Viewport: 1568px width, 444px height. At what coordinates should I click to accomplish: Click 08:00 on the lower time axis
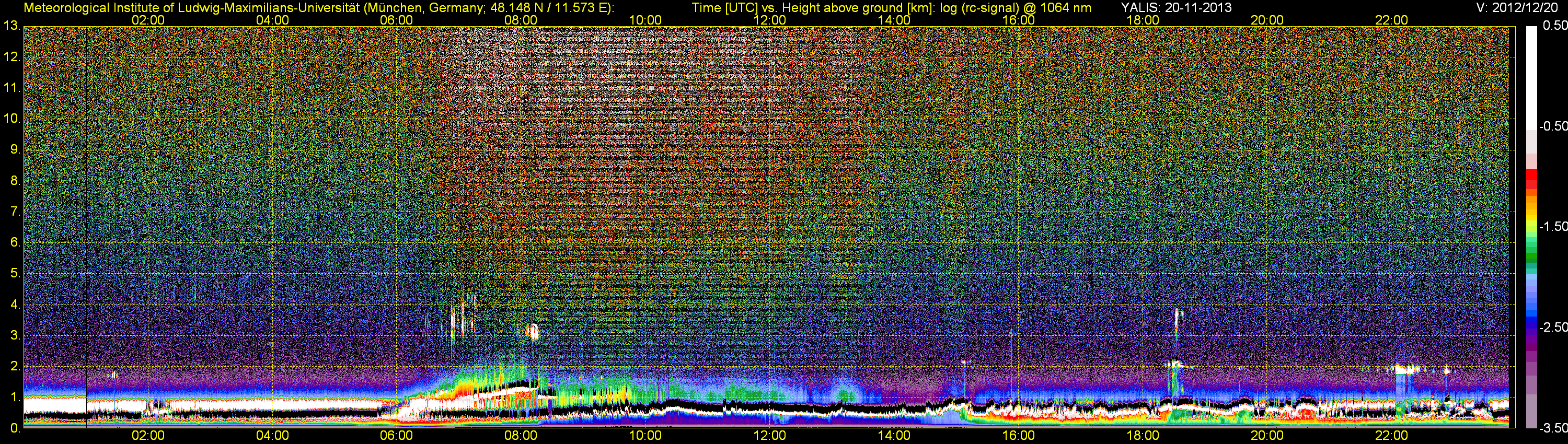point(521,436)
